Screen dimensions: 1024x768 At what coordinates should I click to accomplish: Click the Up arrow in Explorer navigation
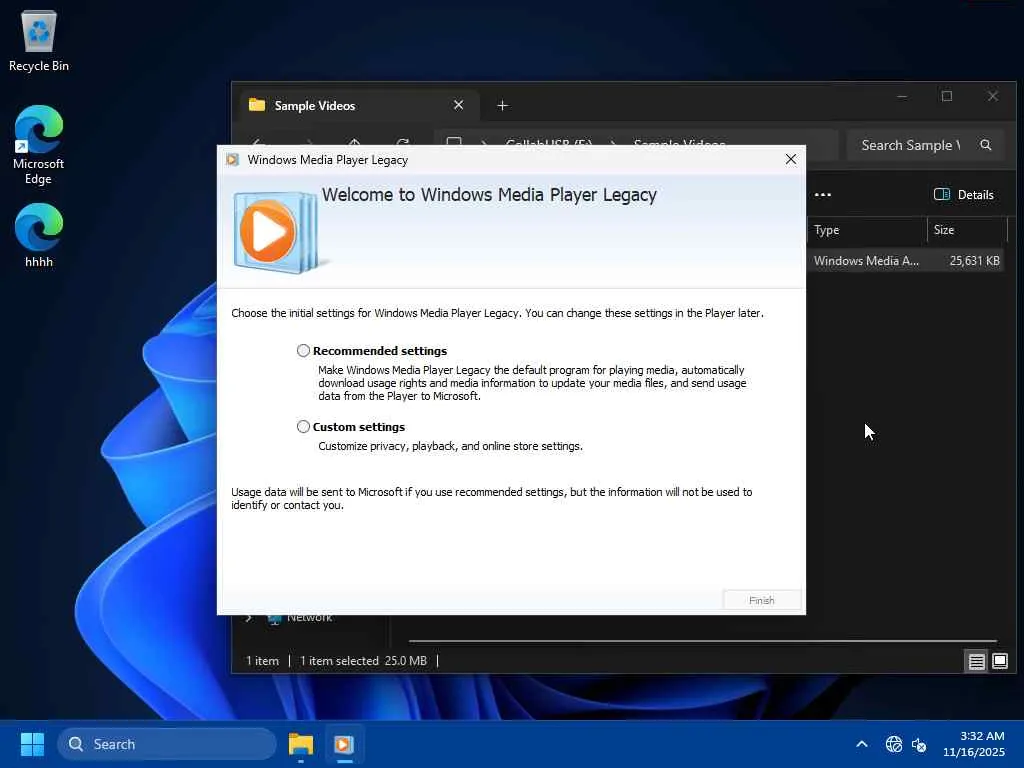coord(355,142)
